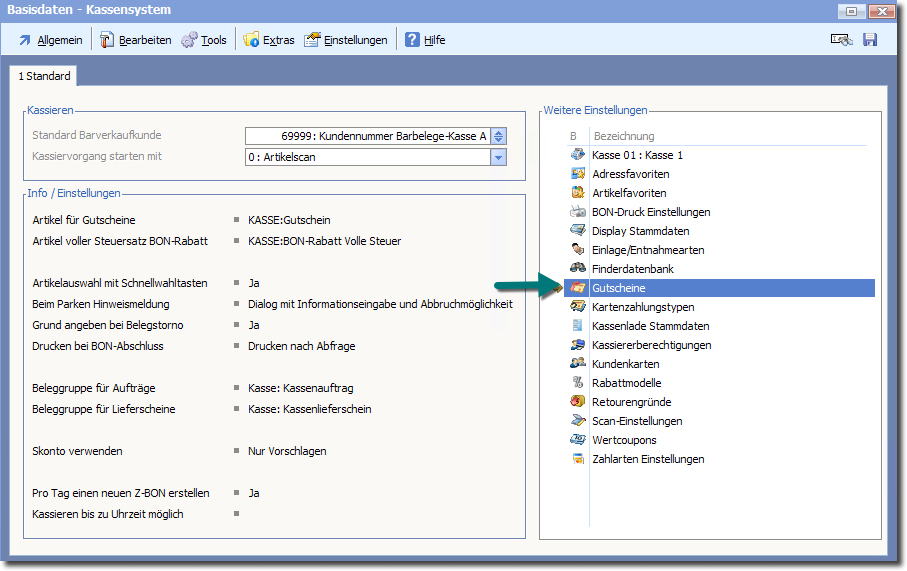
Task: Open the Bearbeiten menu
Action: (x=136, y=40)
